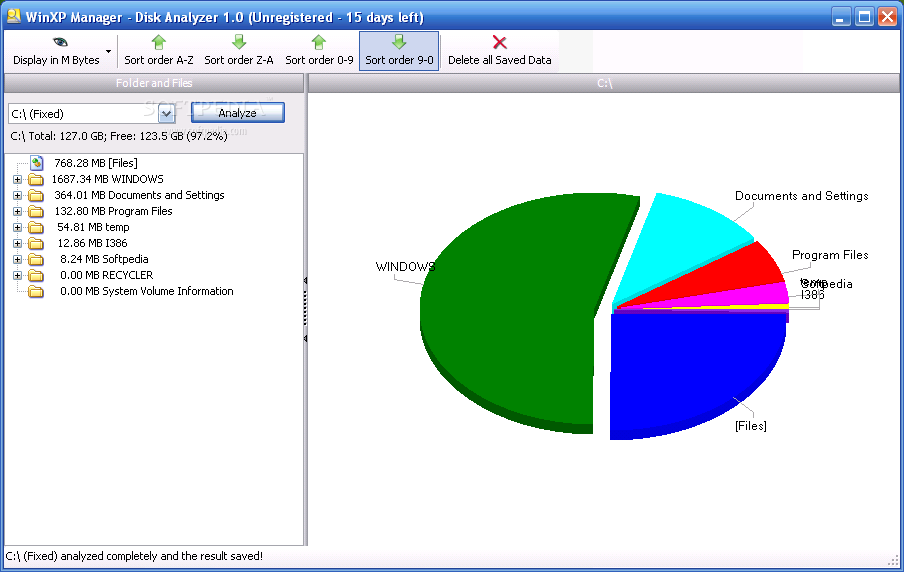Expand the temp folder node

coord(17,228)
